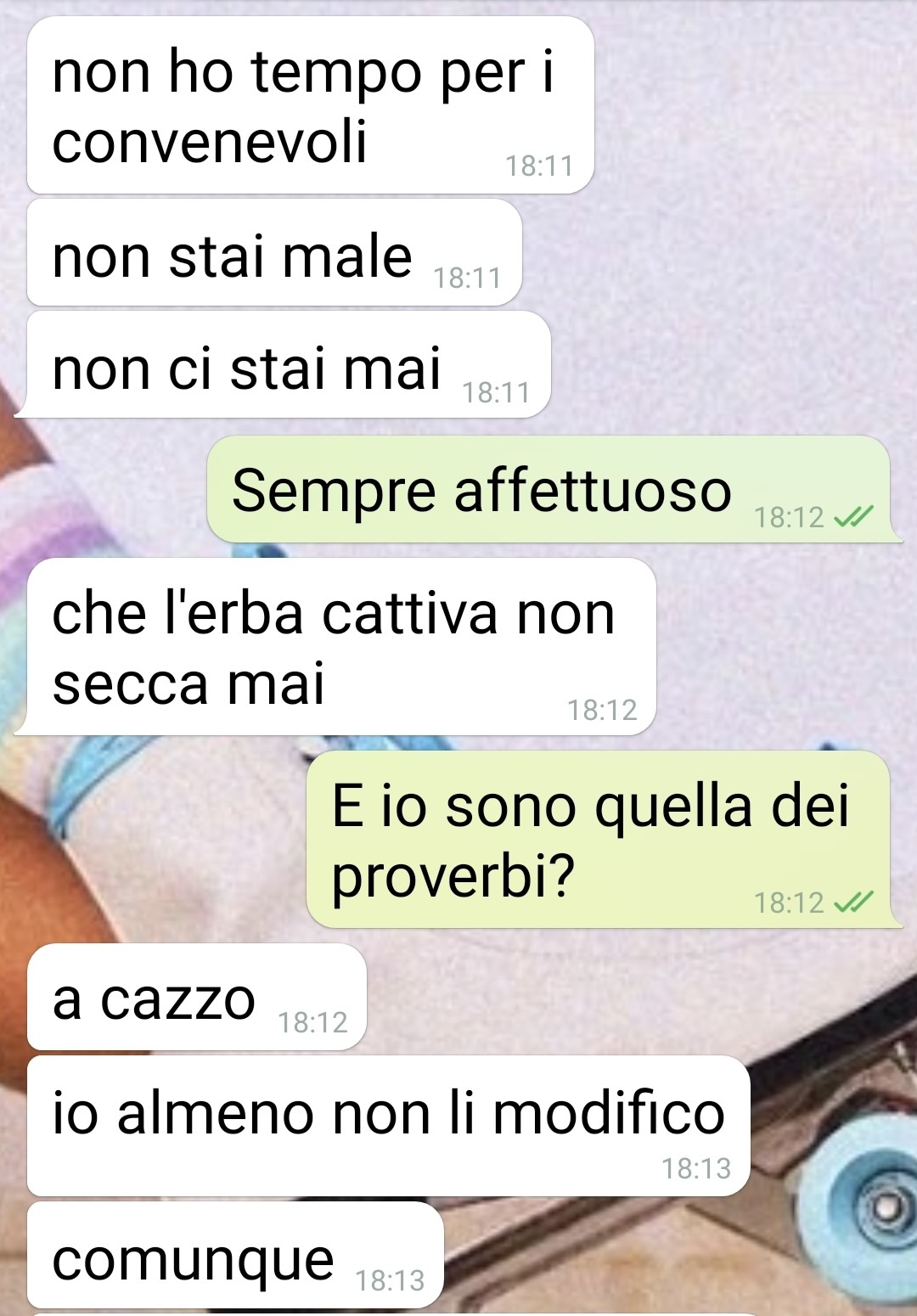Select the "a cazzo" message bubble
The width and height of the screenshot is (917, 1316).
click(x=197, y=997)
